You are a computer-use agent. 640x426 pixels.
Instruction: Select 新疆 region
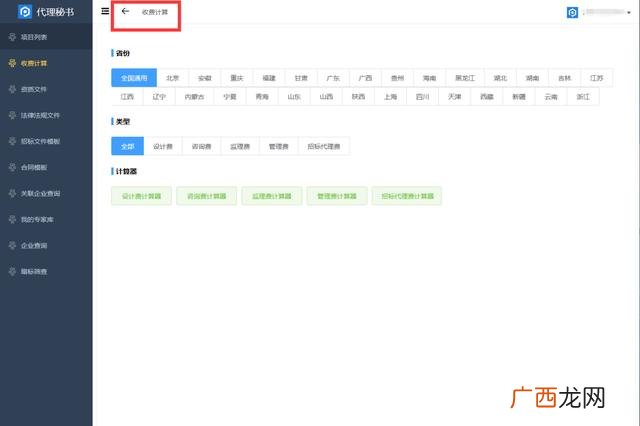pos(519,97)
